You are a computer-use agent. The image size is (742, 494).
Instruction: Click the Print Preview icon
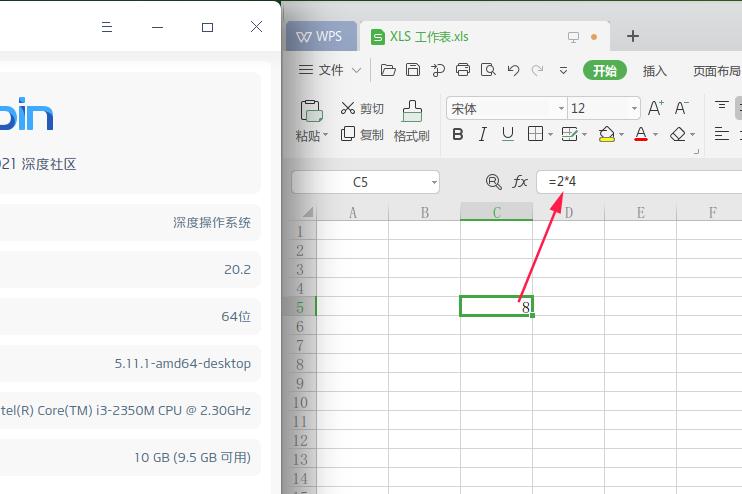[x=488, y=70]
